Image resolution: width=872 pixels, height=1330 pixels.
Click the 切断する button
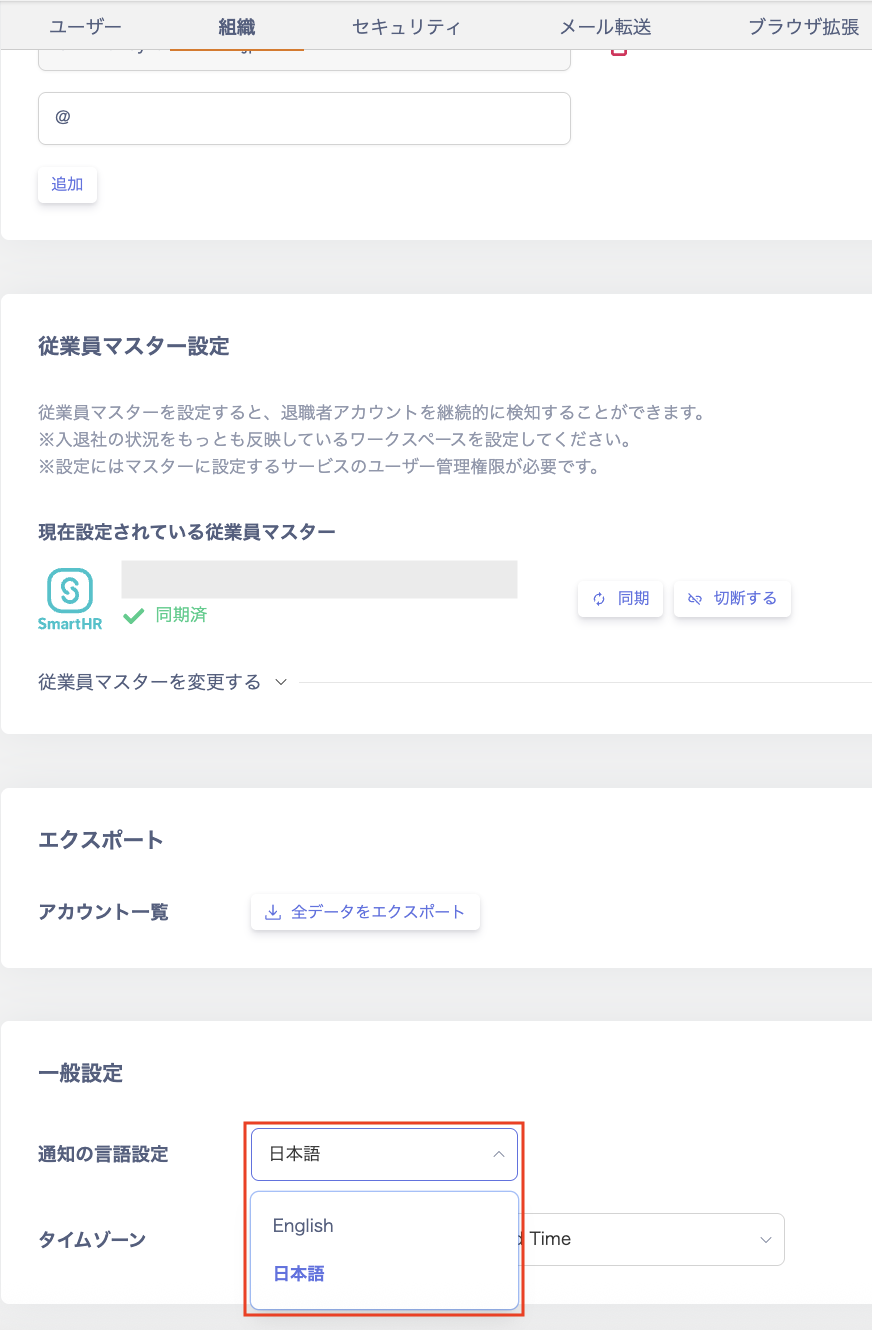click(732, 599)
